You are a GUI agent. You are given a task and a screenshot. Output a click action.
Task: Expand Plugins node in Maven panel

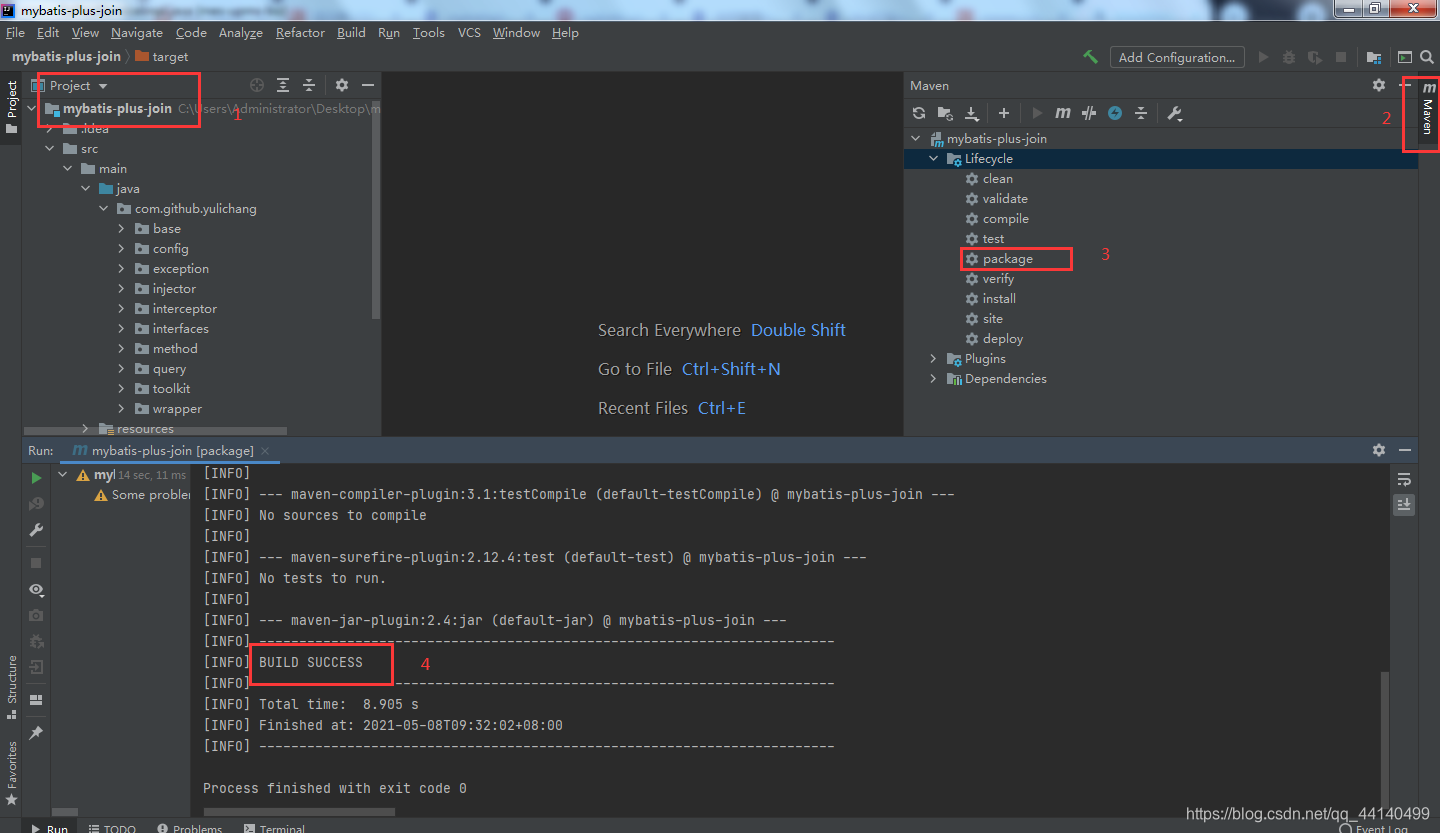coord(934,358)
